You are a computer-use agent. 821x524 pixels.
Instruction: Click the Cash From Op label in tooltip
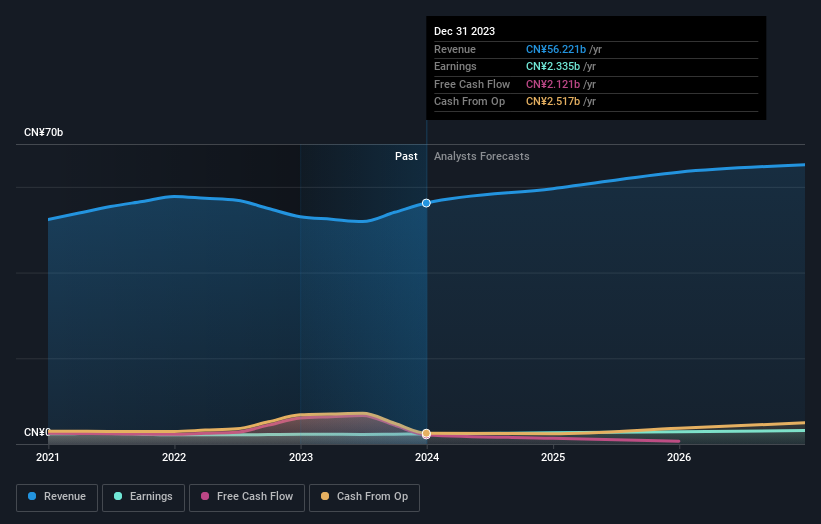(x=470, y=102)
